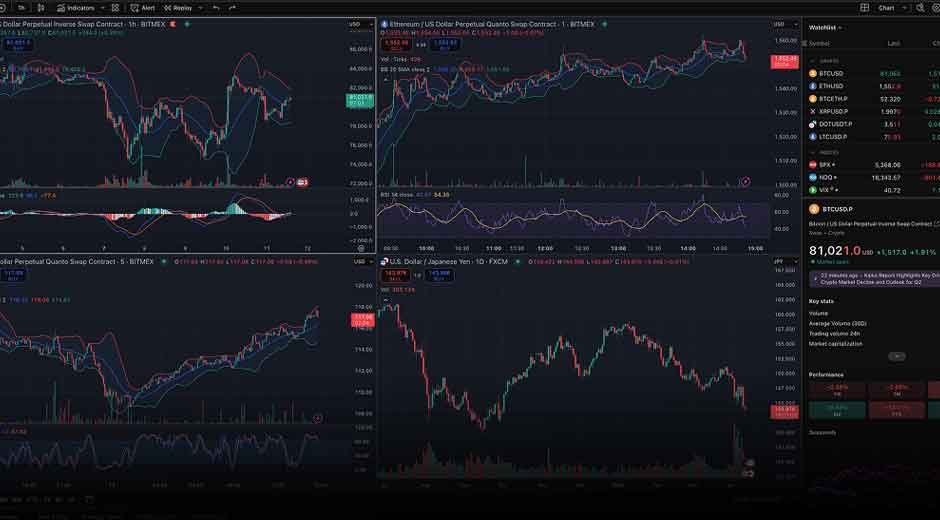The height and width of the screenshot is (520, 940).
Task: Open the quick search magnifier icon
Action: tap(920, 8)
